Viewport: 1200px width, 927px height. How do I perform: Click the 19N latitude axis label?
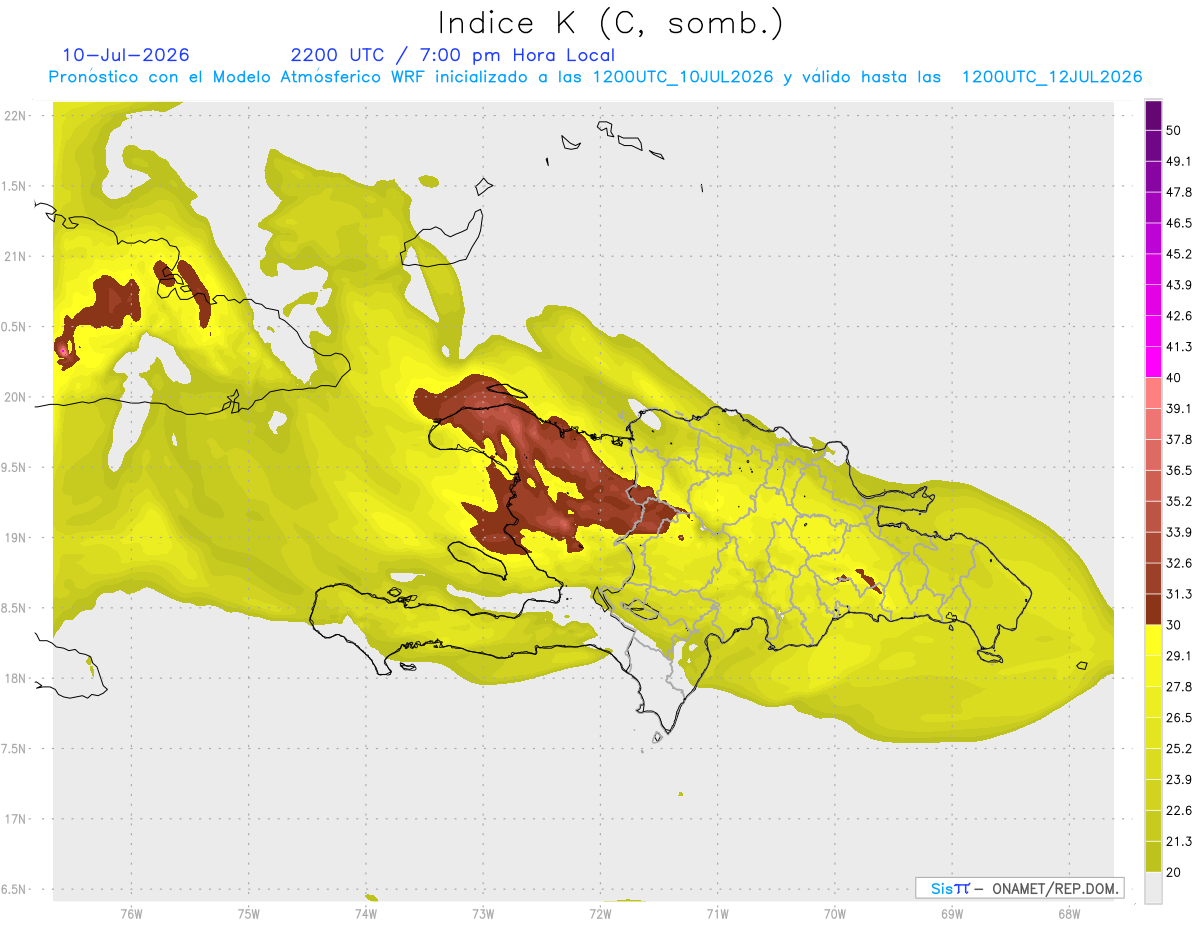tap(17, 537)
